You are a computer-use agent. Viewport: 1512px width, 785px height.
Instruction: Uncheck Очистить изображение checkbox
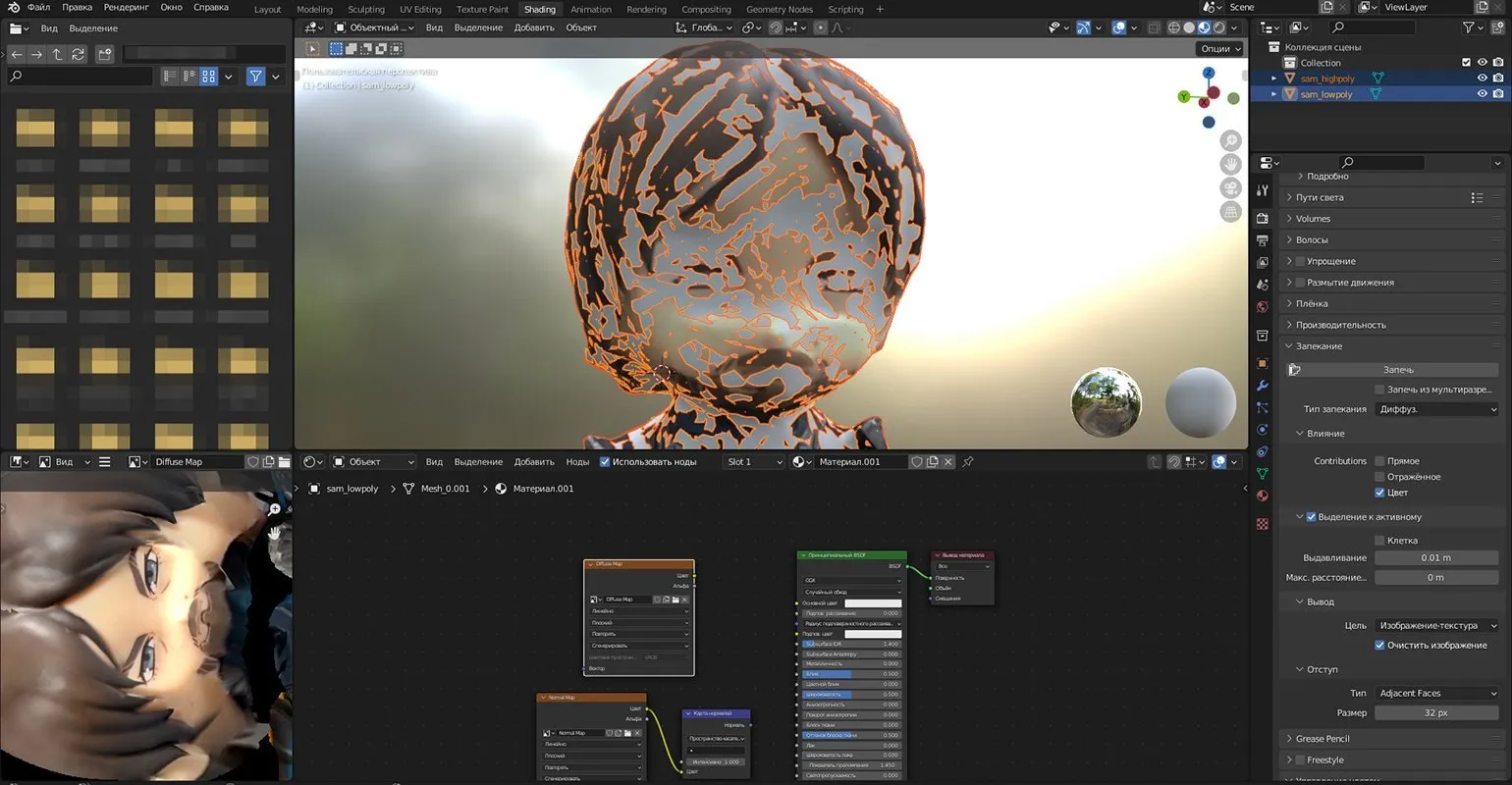(1379, 646)
